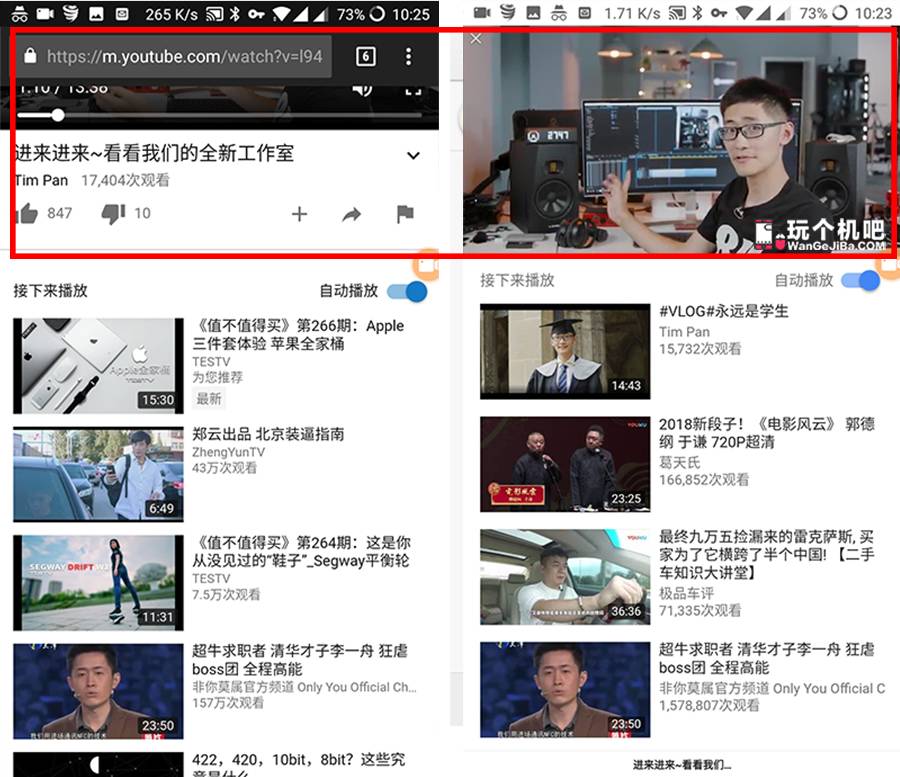Open the Apple 三件套体验 video thumbnail
The width and height of the screenshot is (900, 777).
tap(98, 365)
